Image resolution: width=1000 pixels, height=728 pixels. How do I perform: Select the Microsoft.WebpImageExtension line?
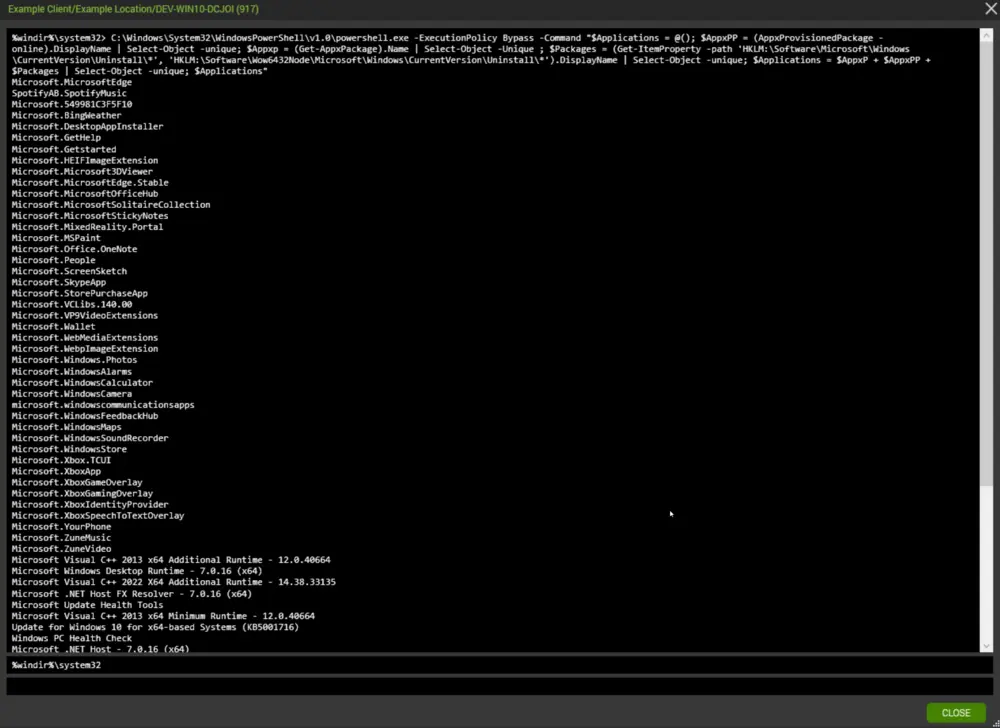pos(85,349)
